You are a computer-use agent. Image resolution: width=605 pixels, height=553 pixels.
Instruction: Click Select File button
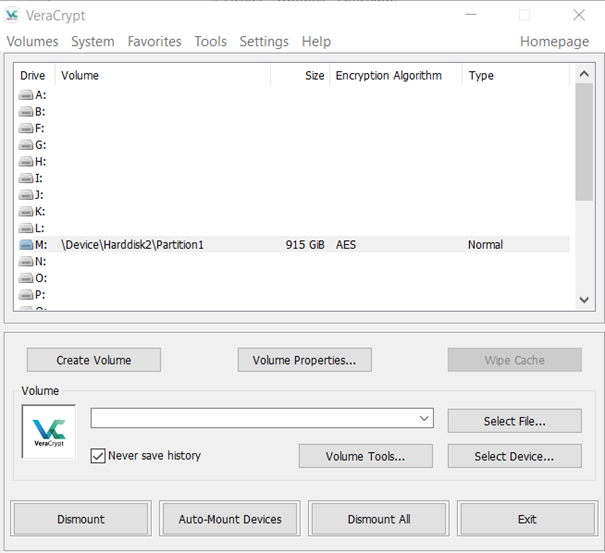click(515, 421)
